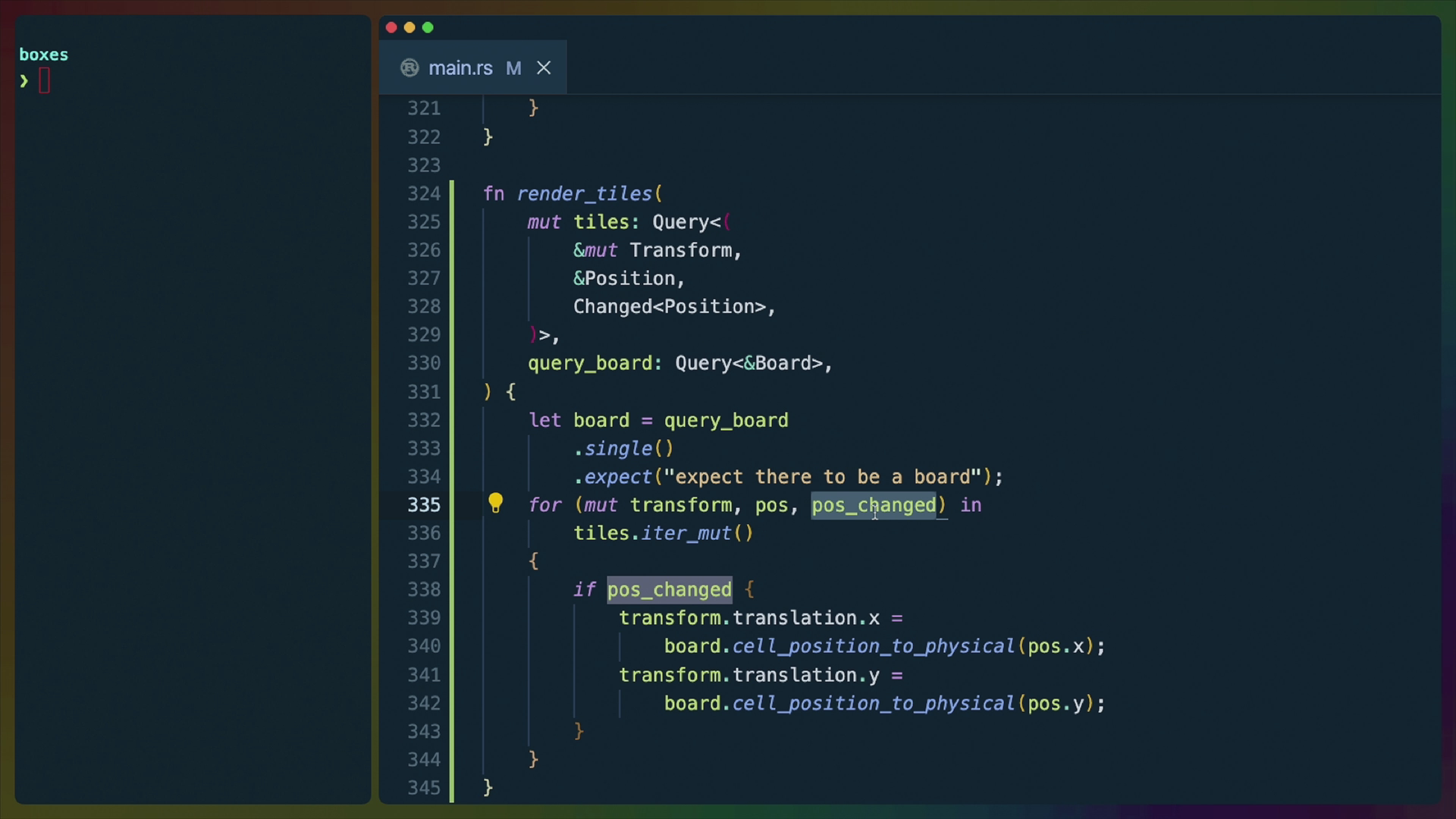Click the Rust logo icon on the main.rs tab
This screenshot has height=819, width=1456.
point(409,67)
